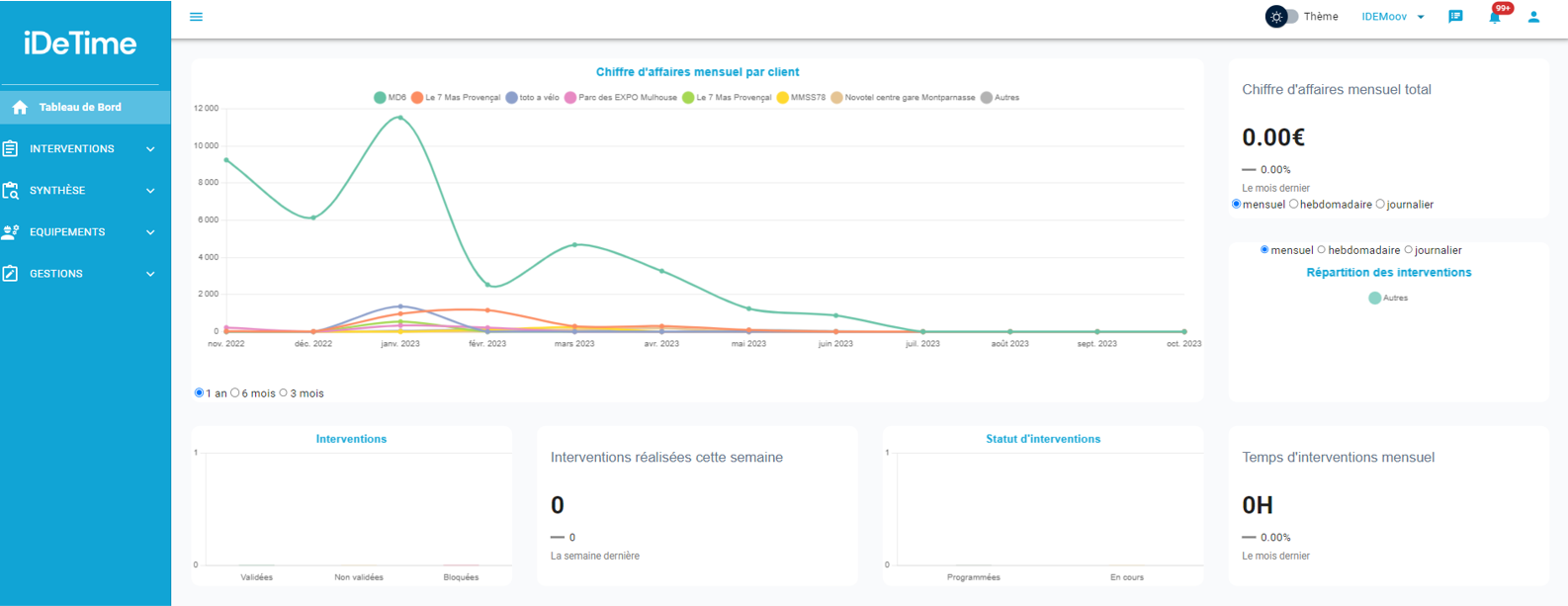Screen dimensions: 1568x606
Task: Select 'hebdomadaire' under Chiffre d'affaires total
Action: coord(1293,204)
